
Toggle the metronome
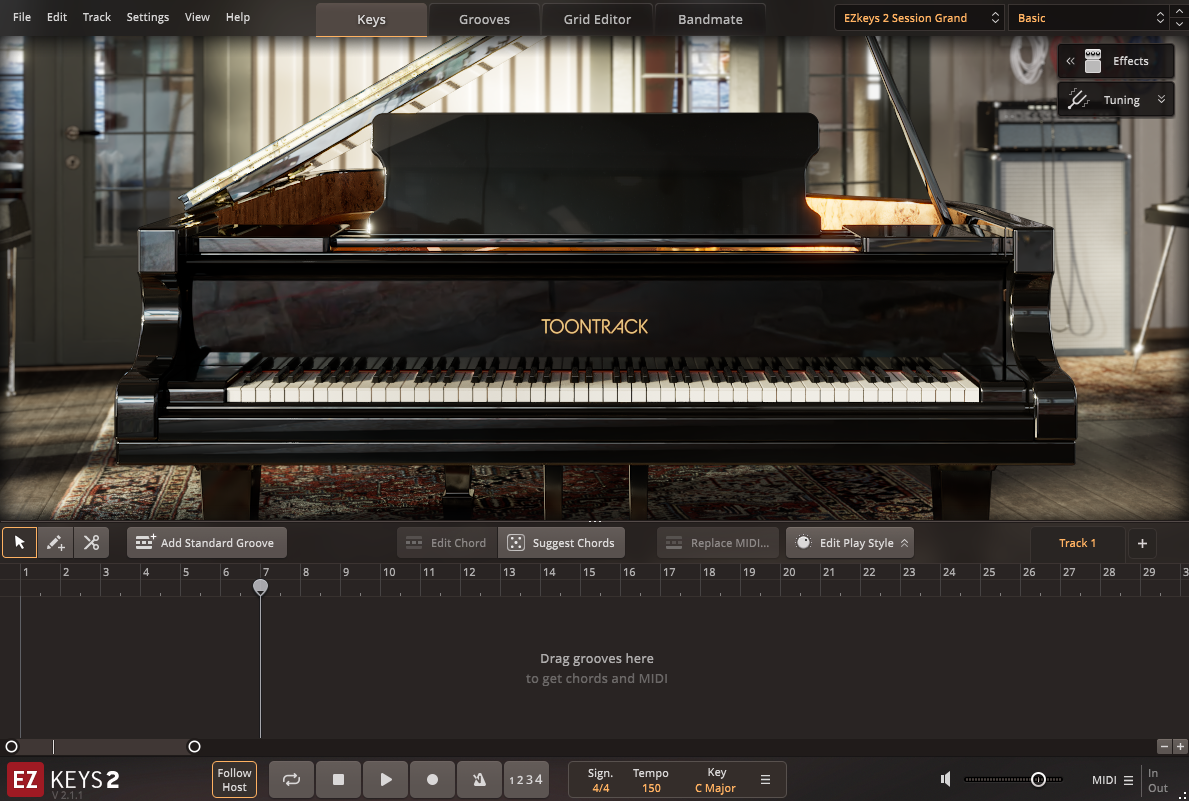[x=479, y=779]
